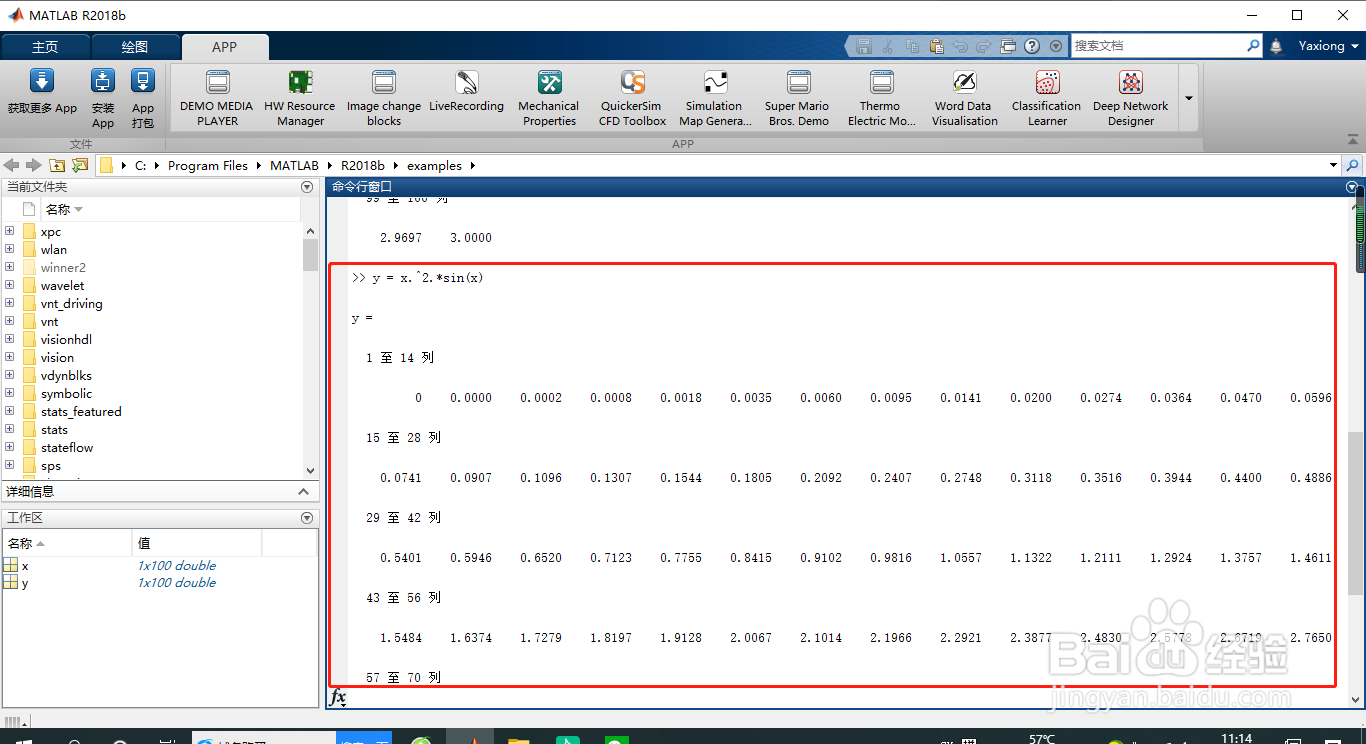Open the Mechanical Properties app

coord(549,98)
